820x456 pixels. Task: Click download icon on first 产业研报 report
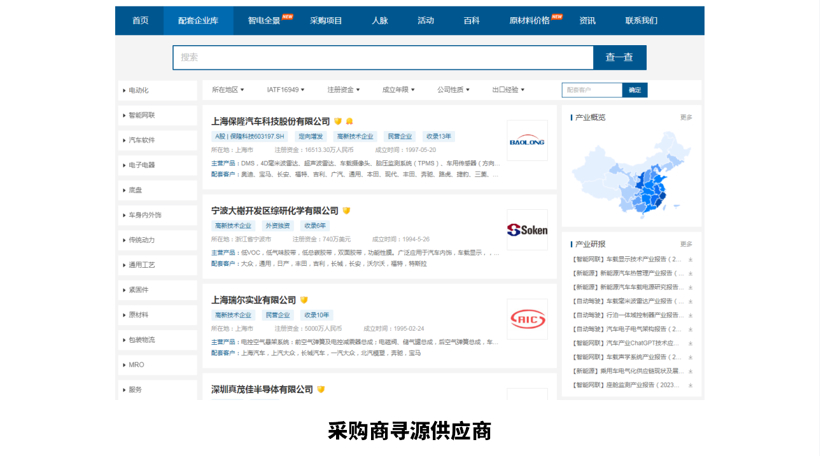pyautogui.click(x=690, y=260)
